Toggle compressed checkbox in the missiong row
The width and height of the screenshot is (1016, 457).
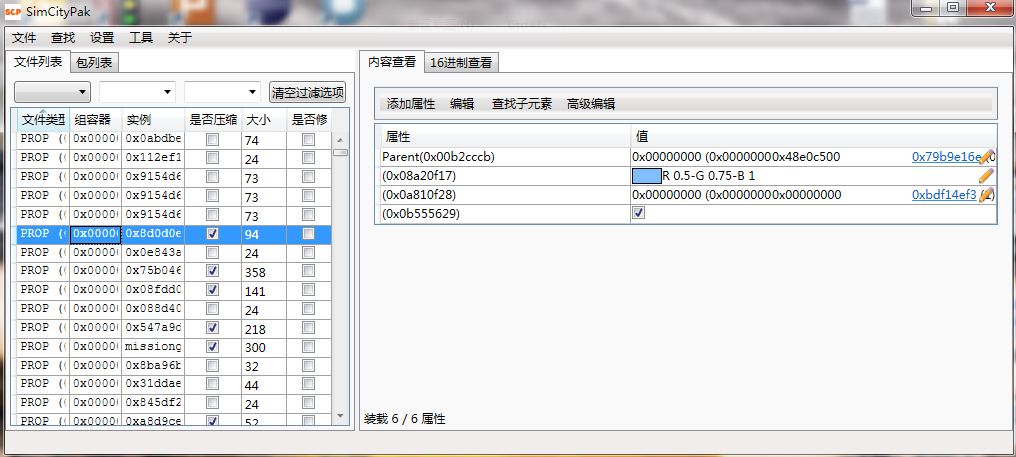tap(212, 346)
